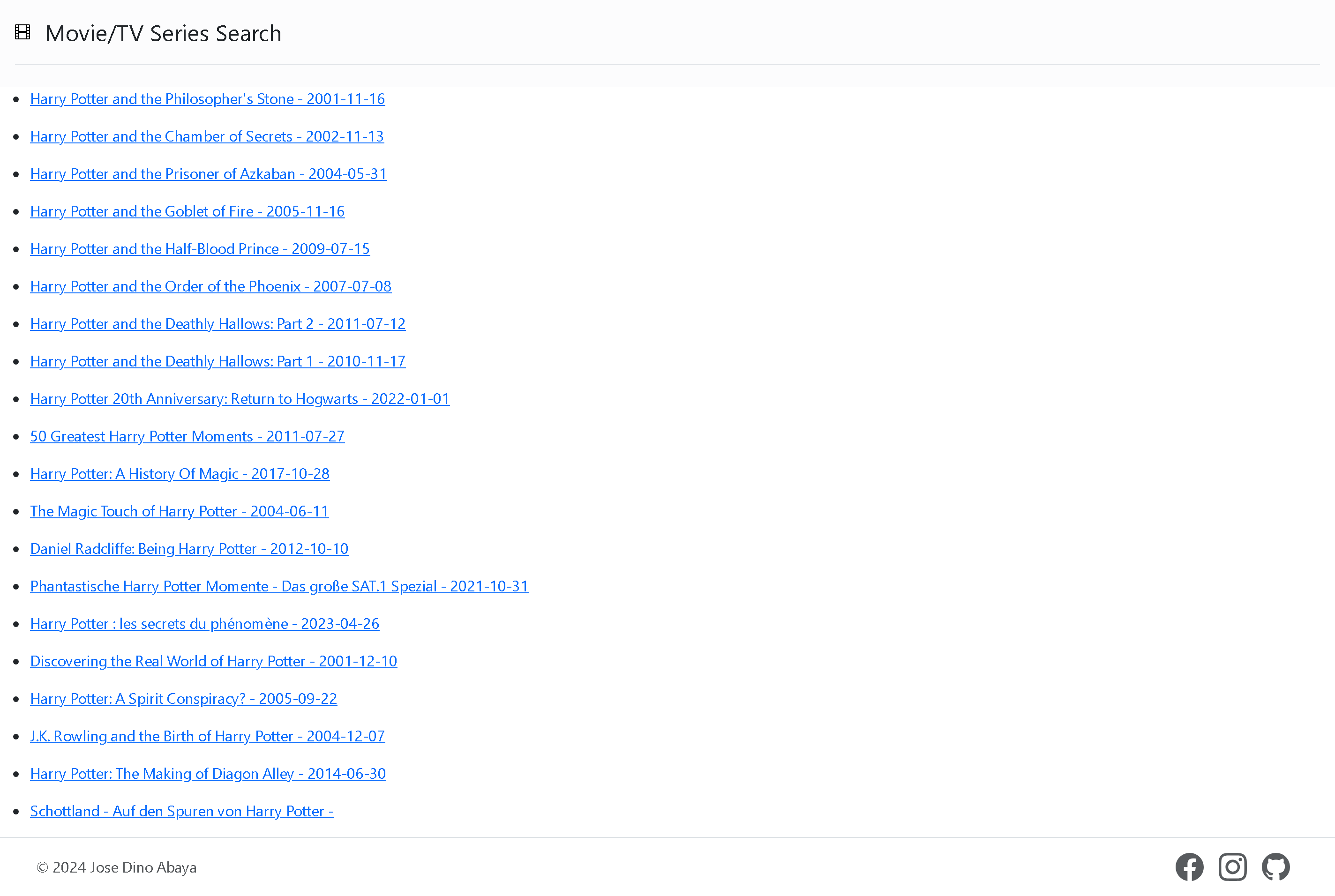This screenshot has height=896, width=1335.
Task: Select J.K. Rowling and the Birth of Harry Potter
Action: click(208, 736)
